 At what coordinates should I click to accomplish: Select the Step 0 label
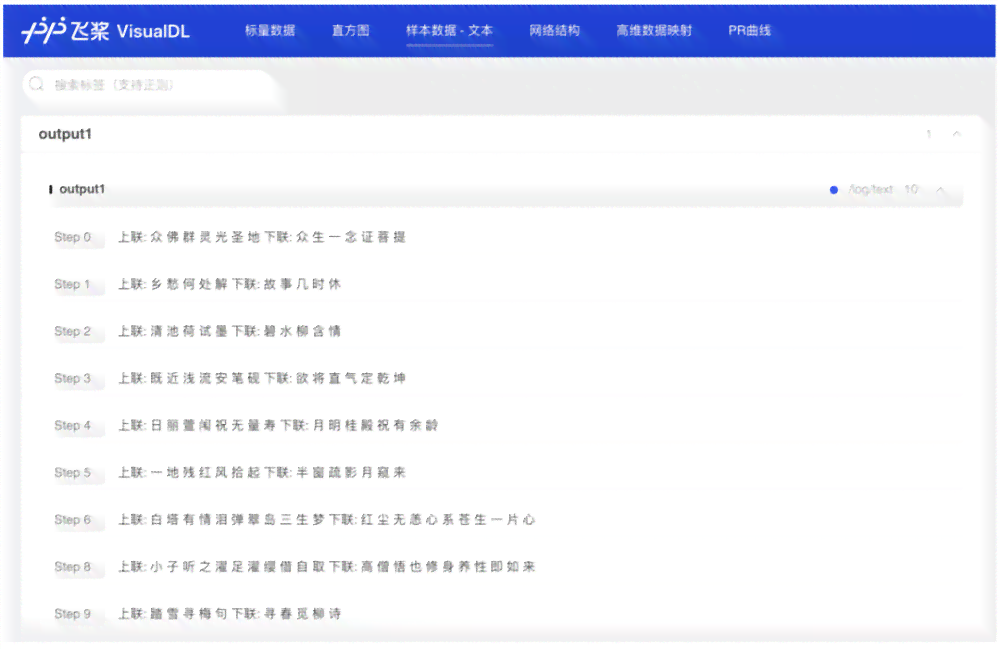click(x=73, y=237)
